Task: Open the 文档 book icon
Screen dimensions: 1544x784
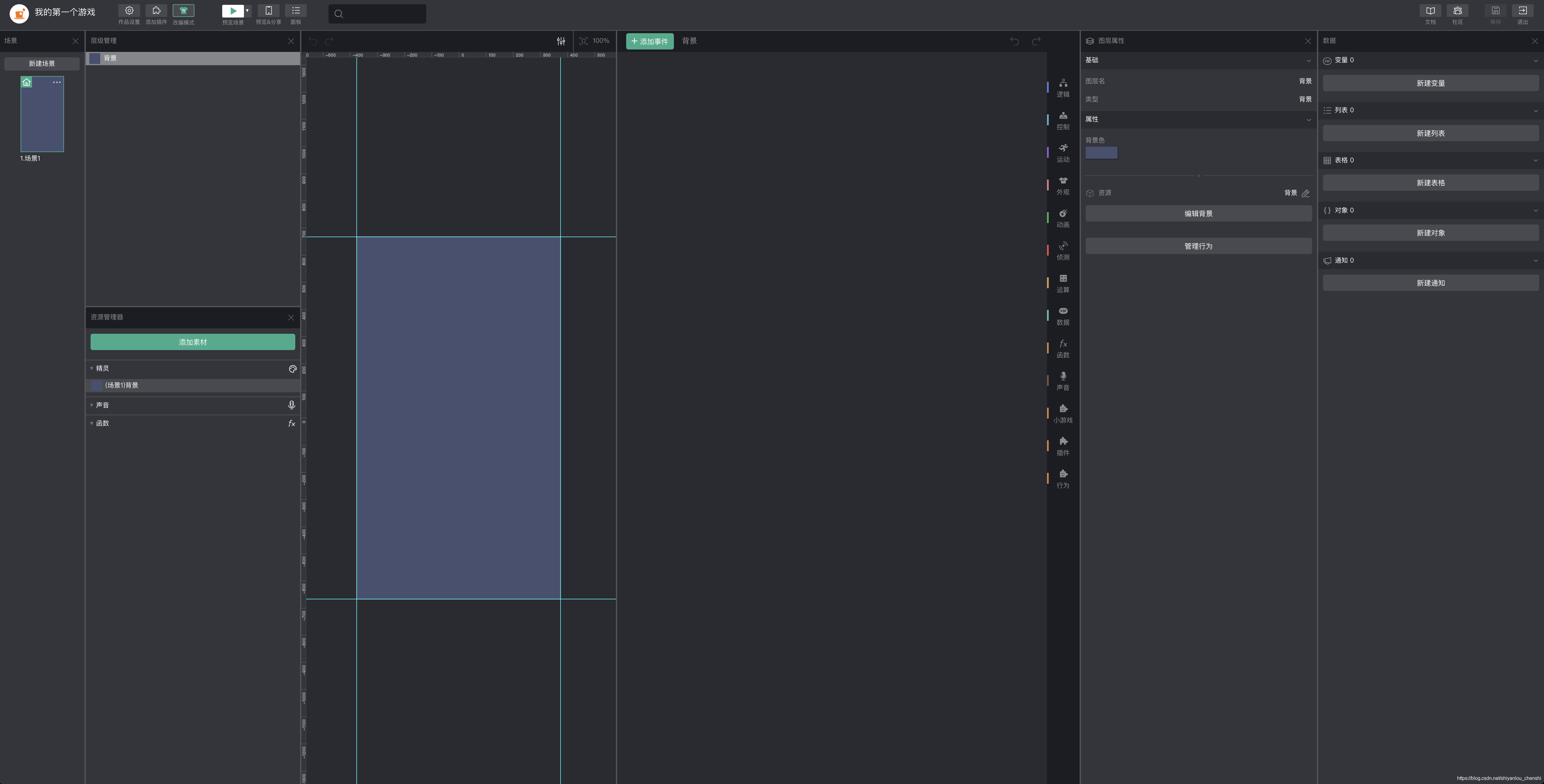Action: (x=1430, y=11)
